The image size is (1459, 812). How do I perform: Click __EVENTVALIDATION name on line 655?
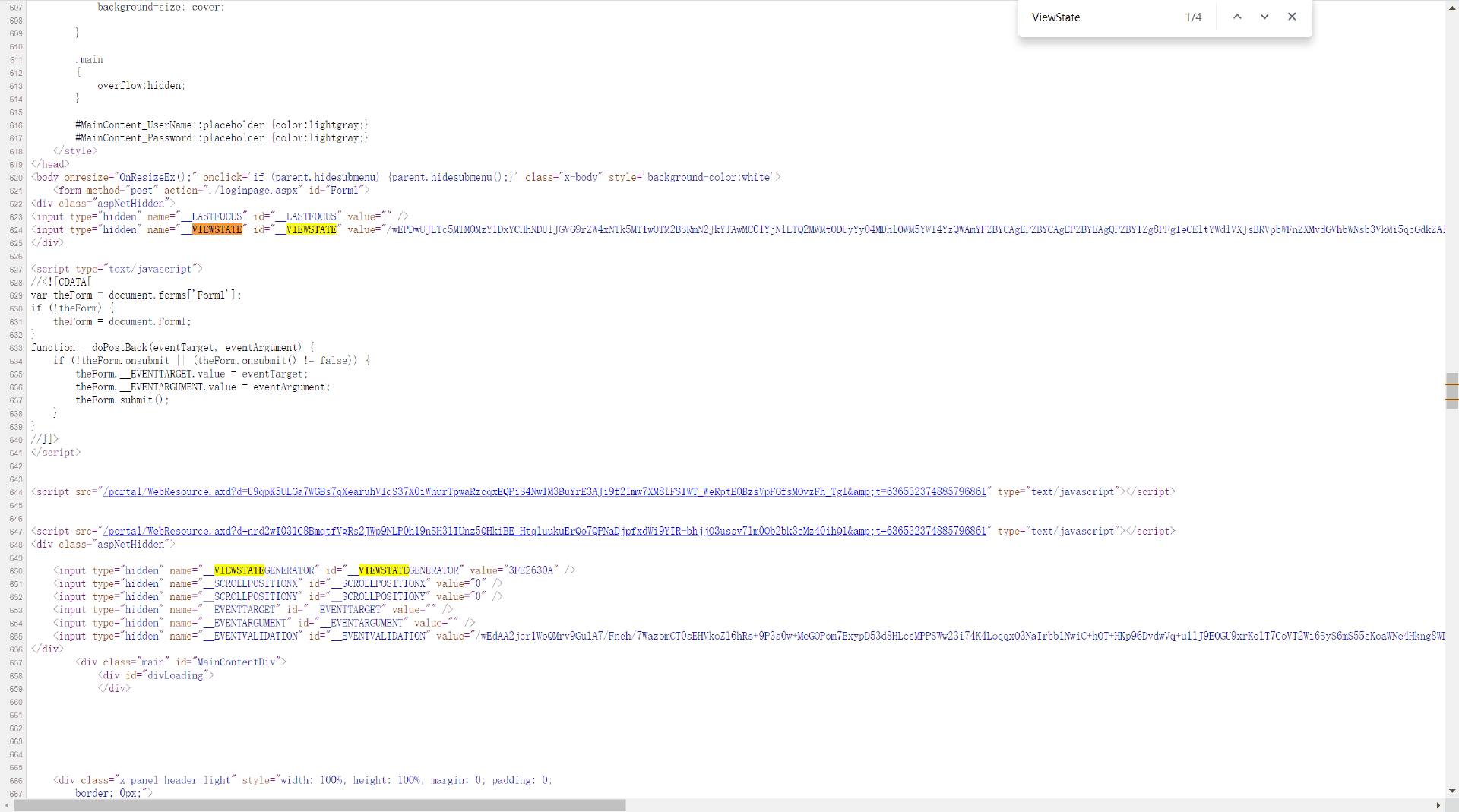click(251, 637)
